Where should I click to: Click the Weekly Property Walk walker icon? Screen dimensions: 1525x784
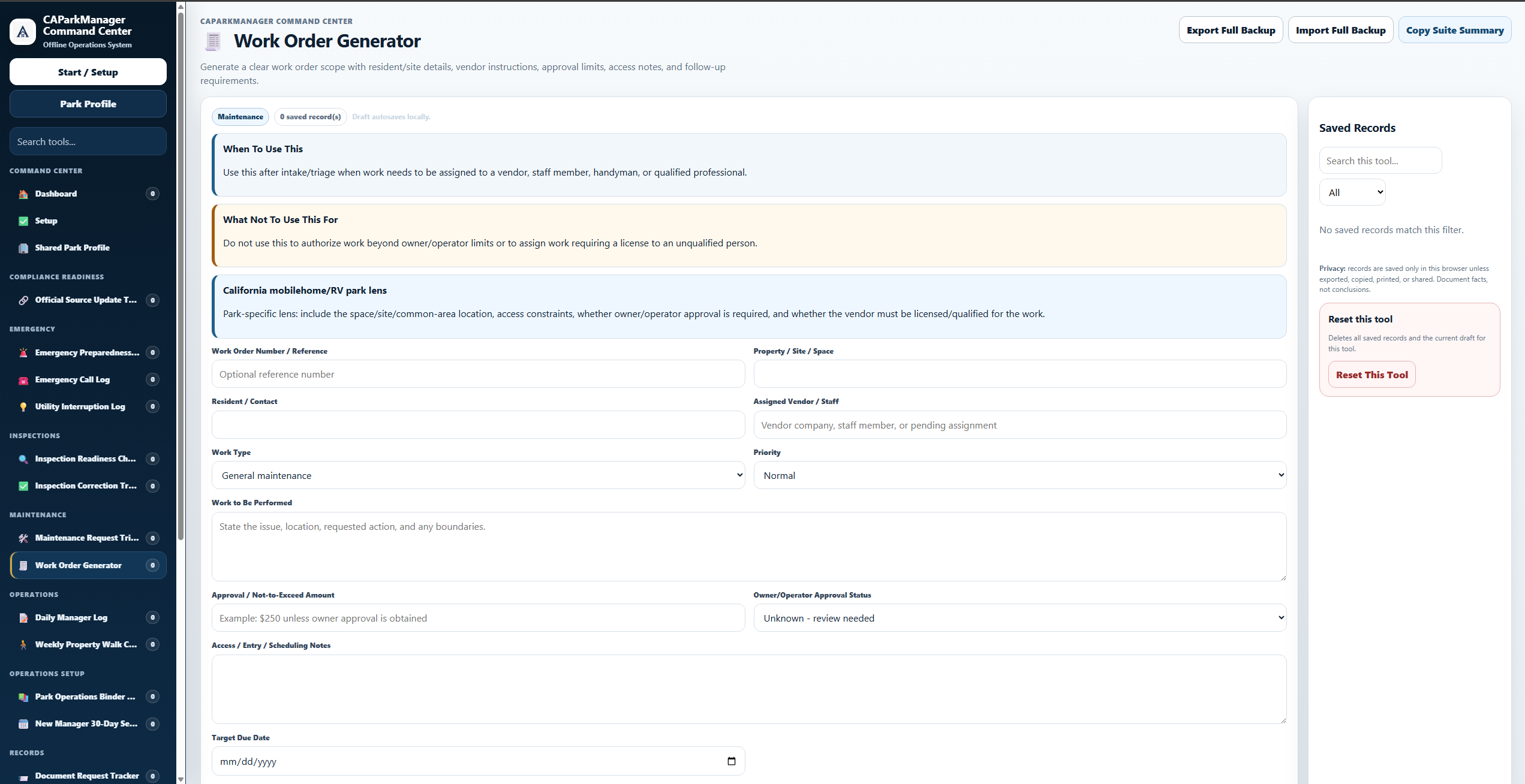coord(23,645)
